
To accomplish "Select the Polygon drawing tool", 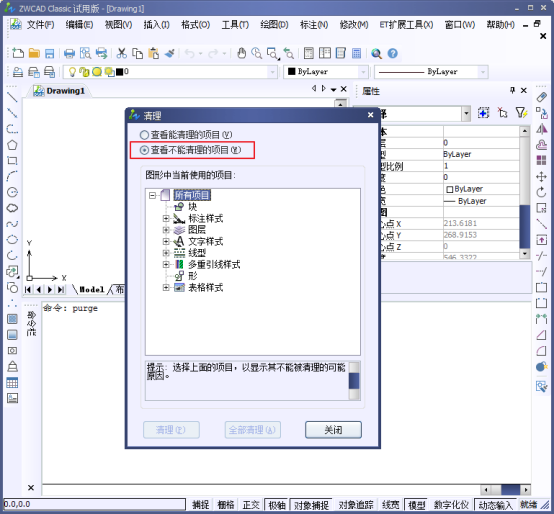I will (x=12, y=145).
